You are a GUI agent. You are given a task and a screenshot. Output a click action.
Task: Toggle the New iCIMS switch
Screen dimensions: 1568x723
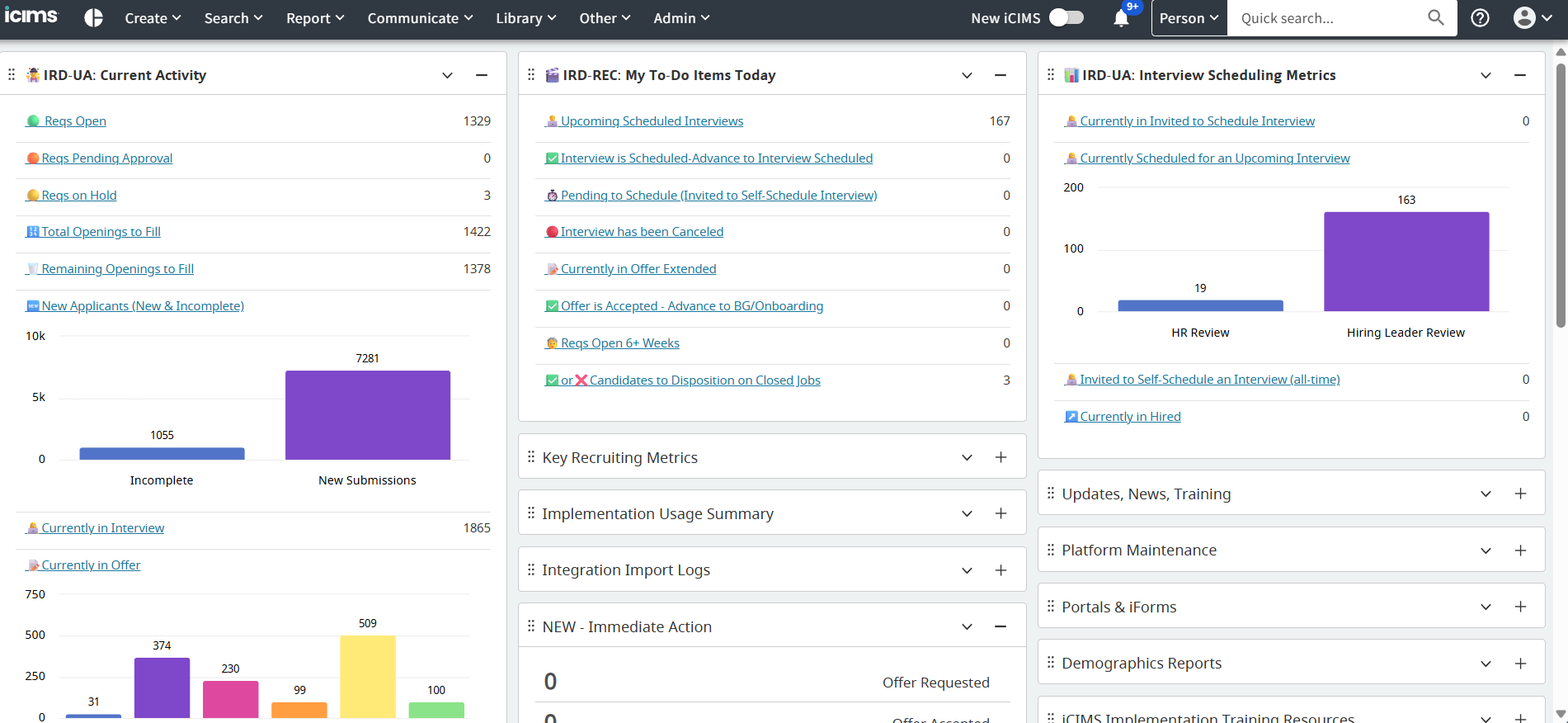pyautogui.click(x=1067, y=17)
